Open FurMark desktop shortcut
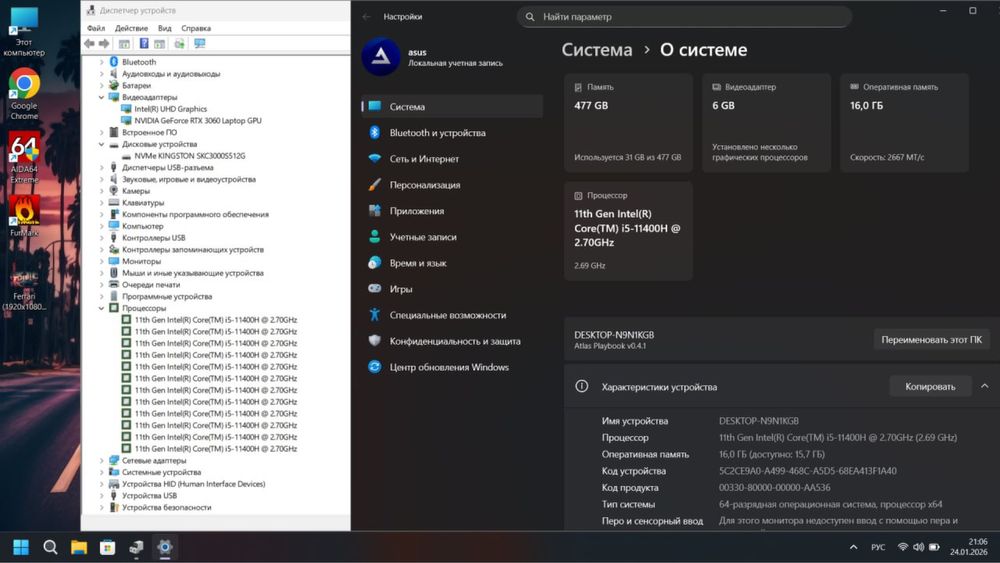Screen dimensions: 1000x563 [x=24, y=216]
